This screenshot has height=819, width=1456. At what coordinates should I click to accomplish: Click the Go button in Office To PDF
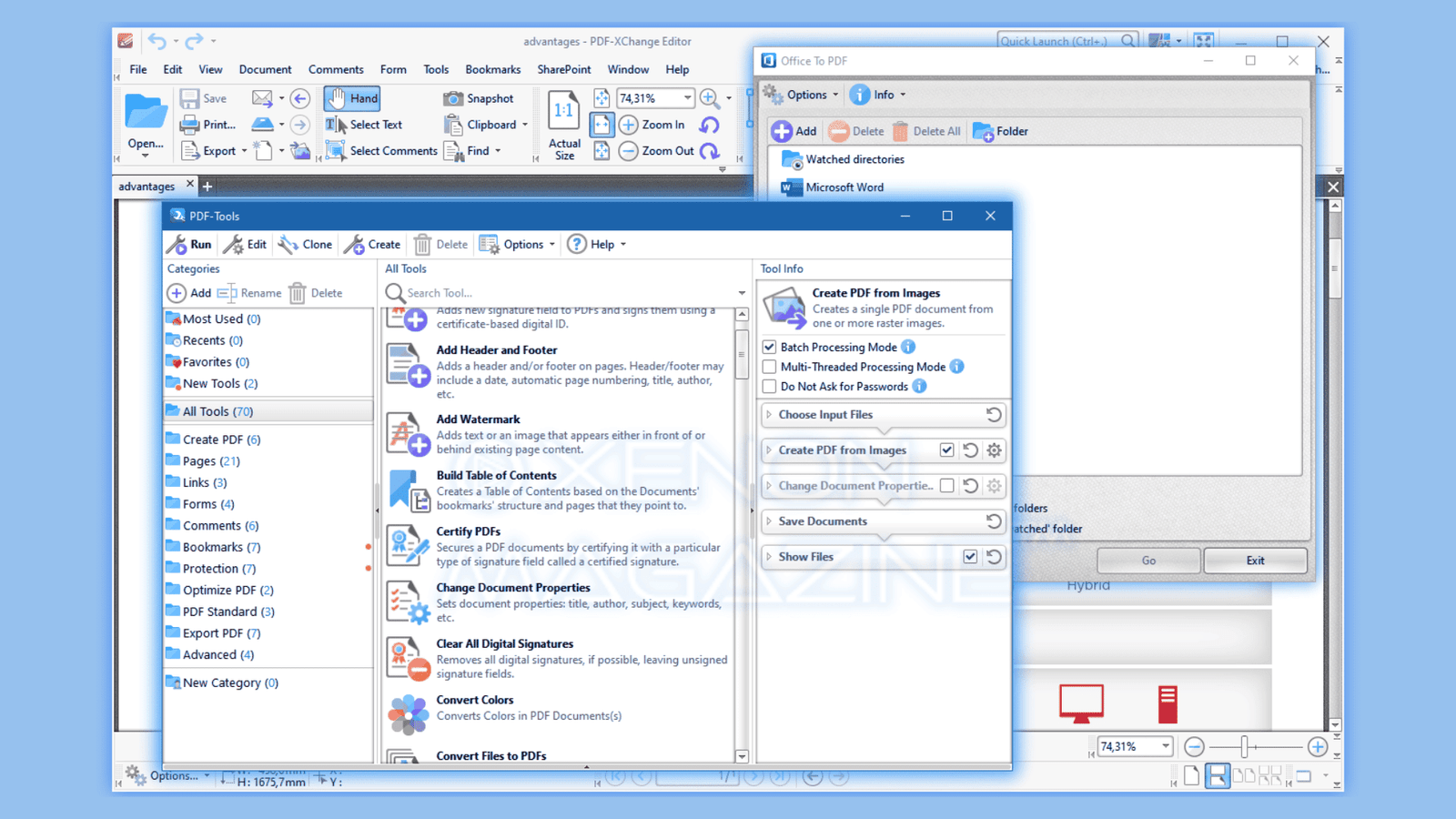[x=1148, y=561]
